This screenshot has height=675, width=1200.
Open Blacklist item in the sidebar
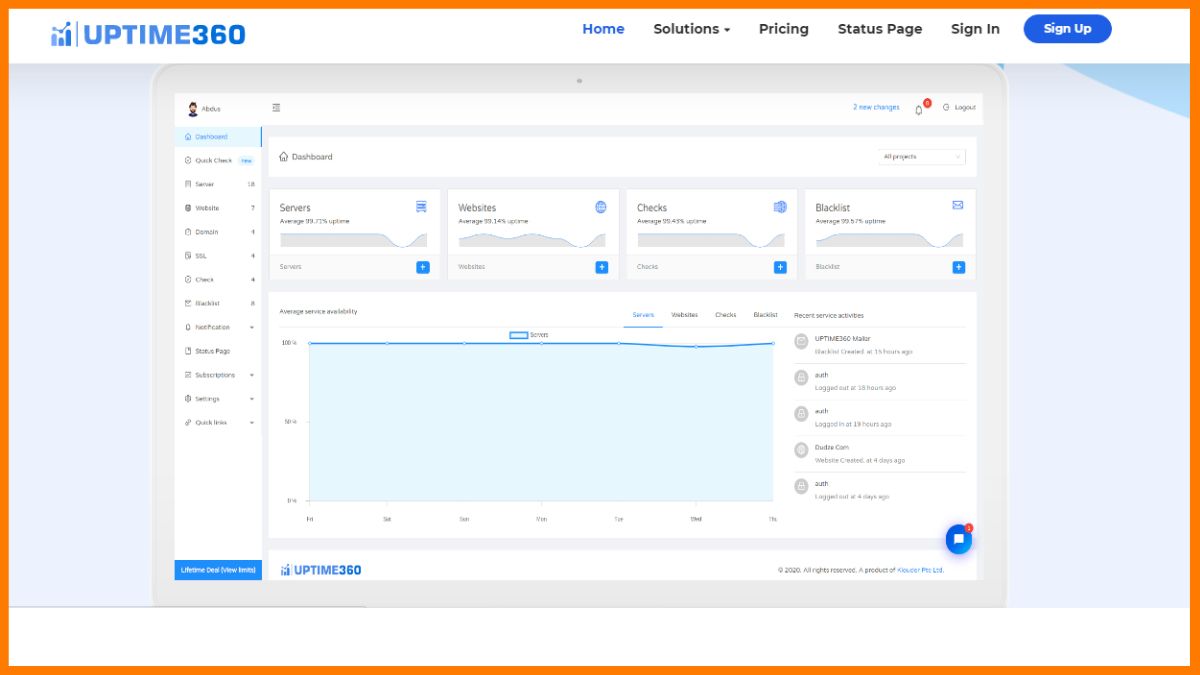tap(218, 303)
